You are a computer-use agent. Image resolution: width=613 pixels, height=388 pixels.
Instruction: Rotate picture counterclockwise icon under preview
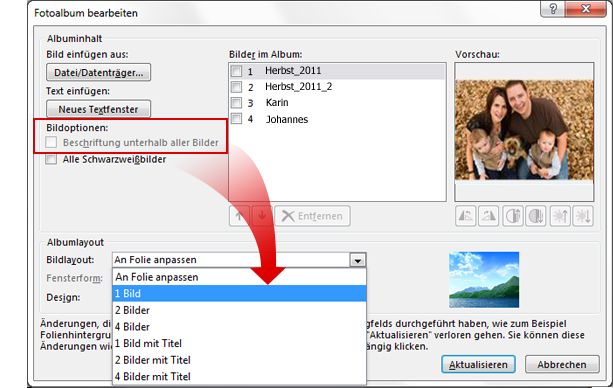(x=466, y=216)
